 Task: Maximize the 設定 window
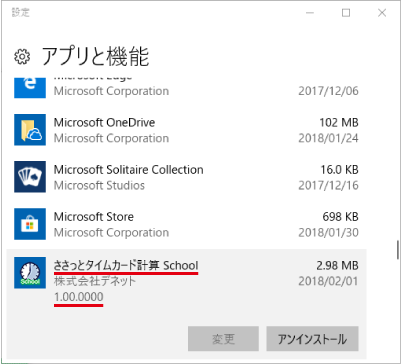pos(346,13)
